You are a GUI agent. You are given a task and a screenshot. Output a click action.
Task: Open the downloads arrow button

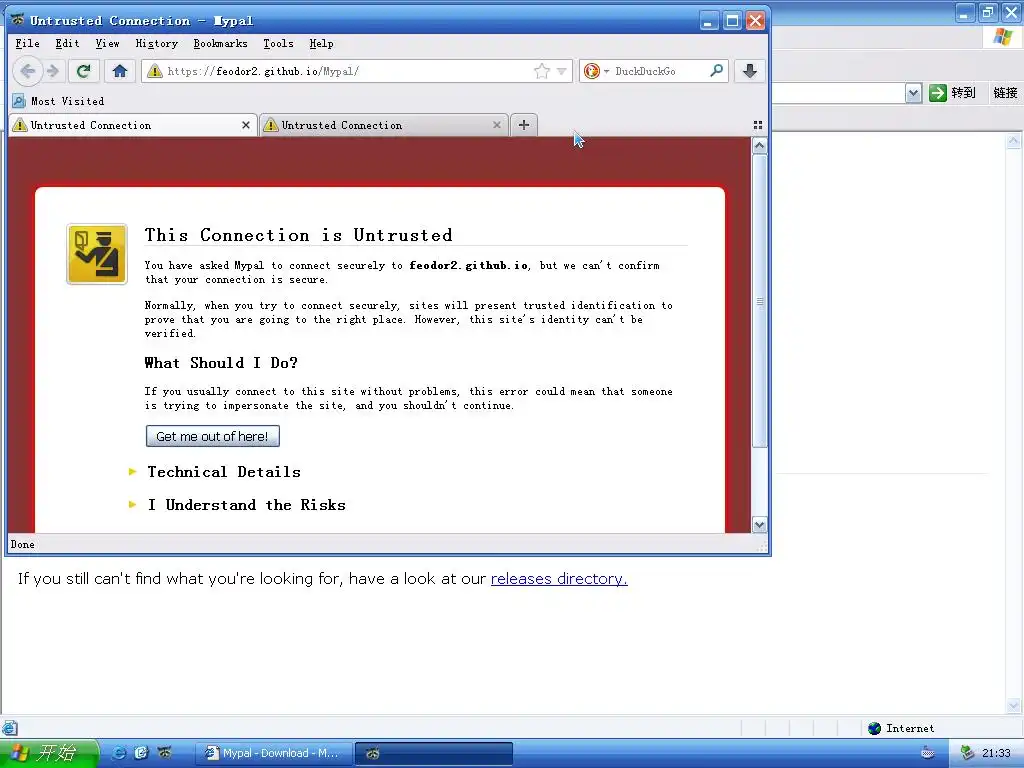(750, 71)
